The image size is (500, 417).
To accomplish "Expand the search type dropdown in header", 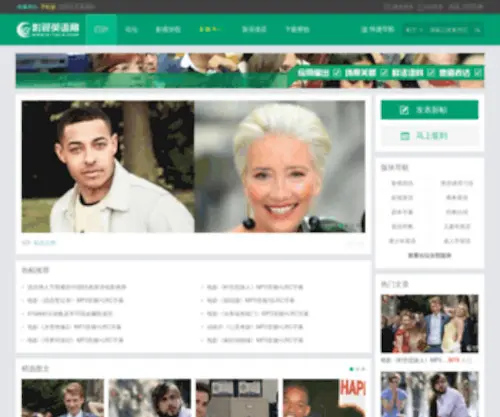I will pyautogui.click(x=414, y=30).
